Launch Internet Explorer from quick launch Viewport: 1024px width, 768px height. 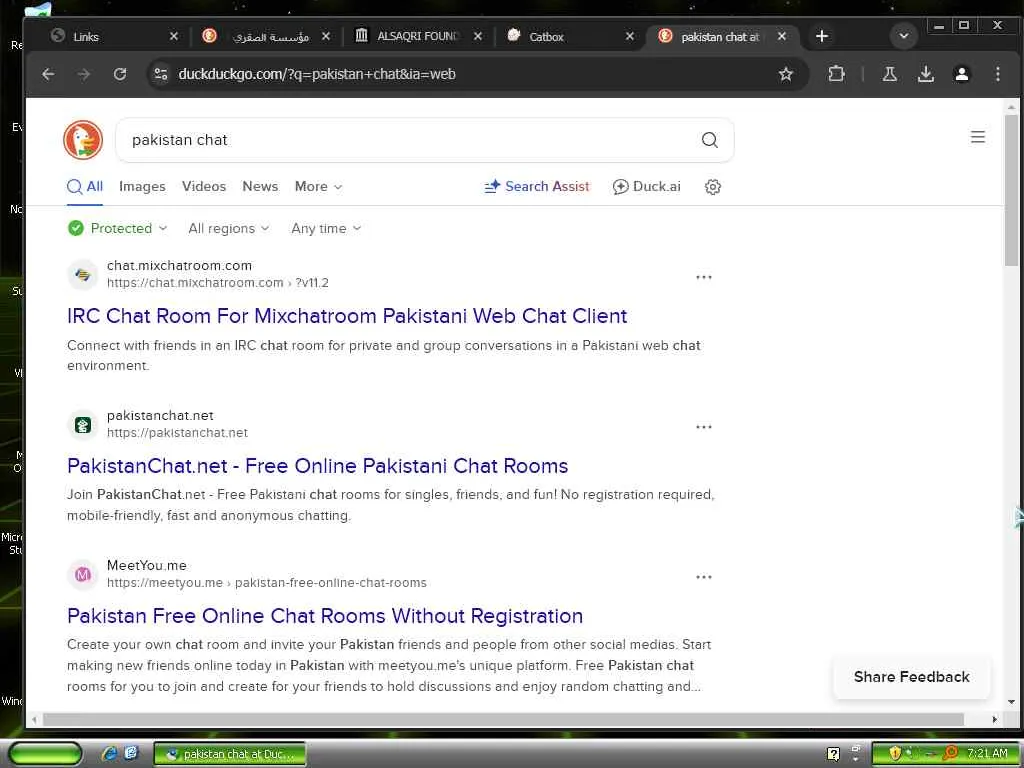(108, 754)
